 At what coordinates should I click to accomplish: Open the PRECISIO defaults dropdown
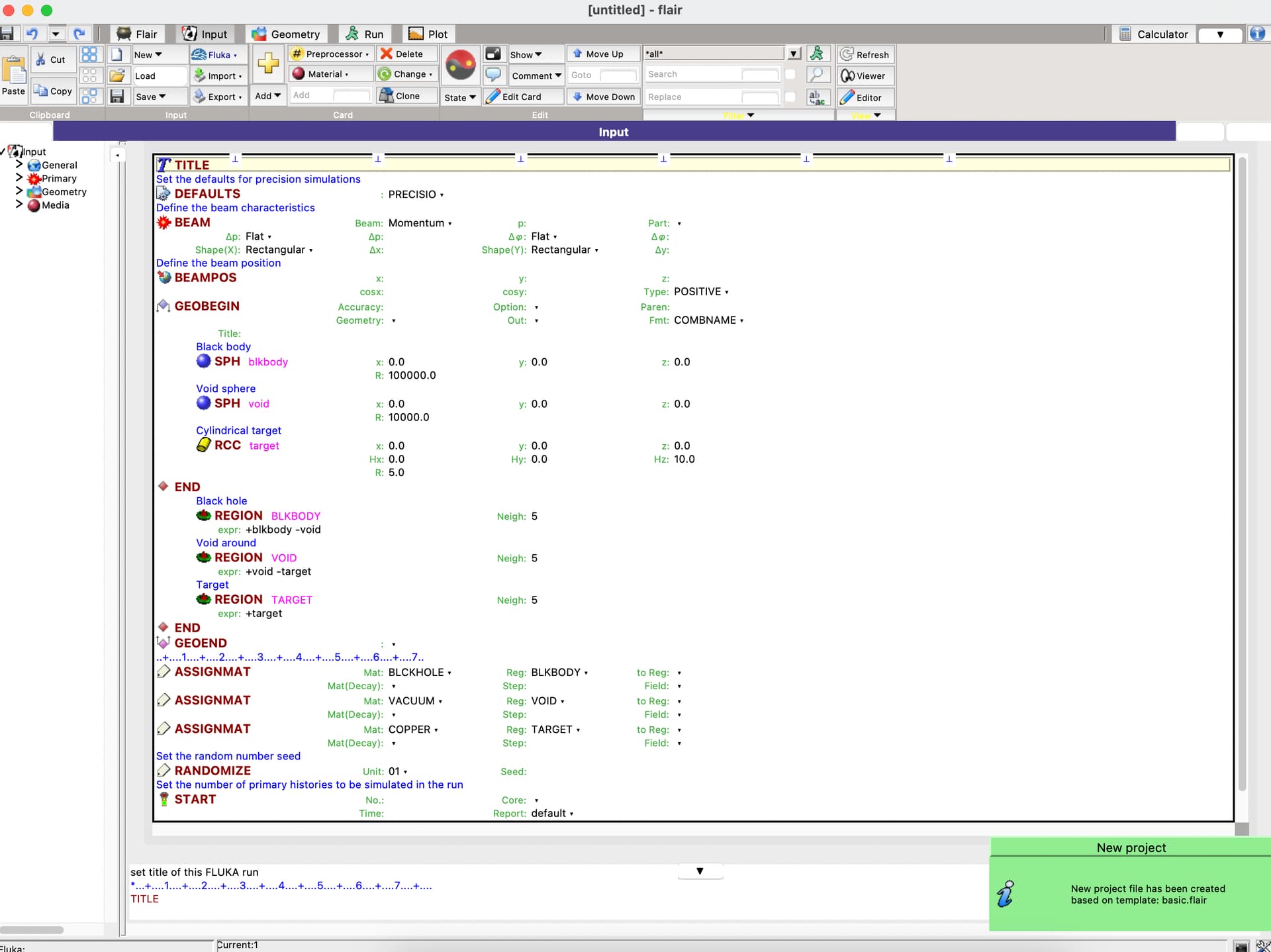pos(416,195)
